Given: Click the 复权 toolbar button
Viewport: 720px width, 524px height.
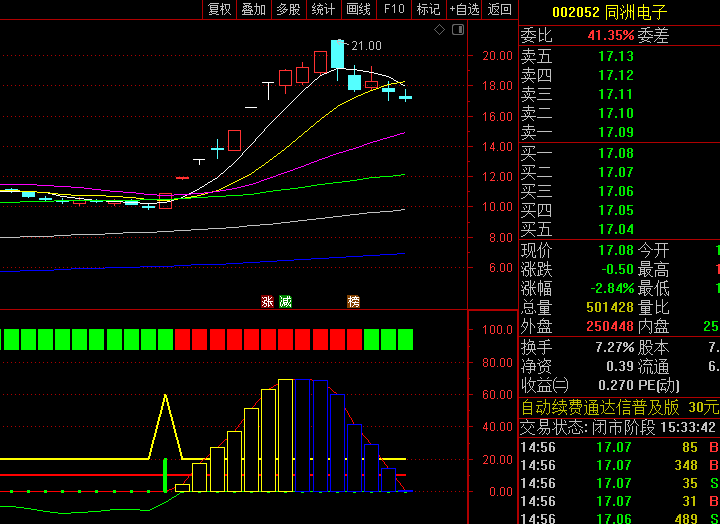Looking at the screenshot, I should pos(219,10).
